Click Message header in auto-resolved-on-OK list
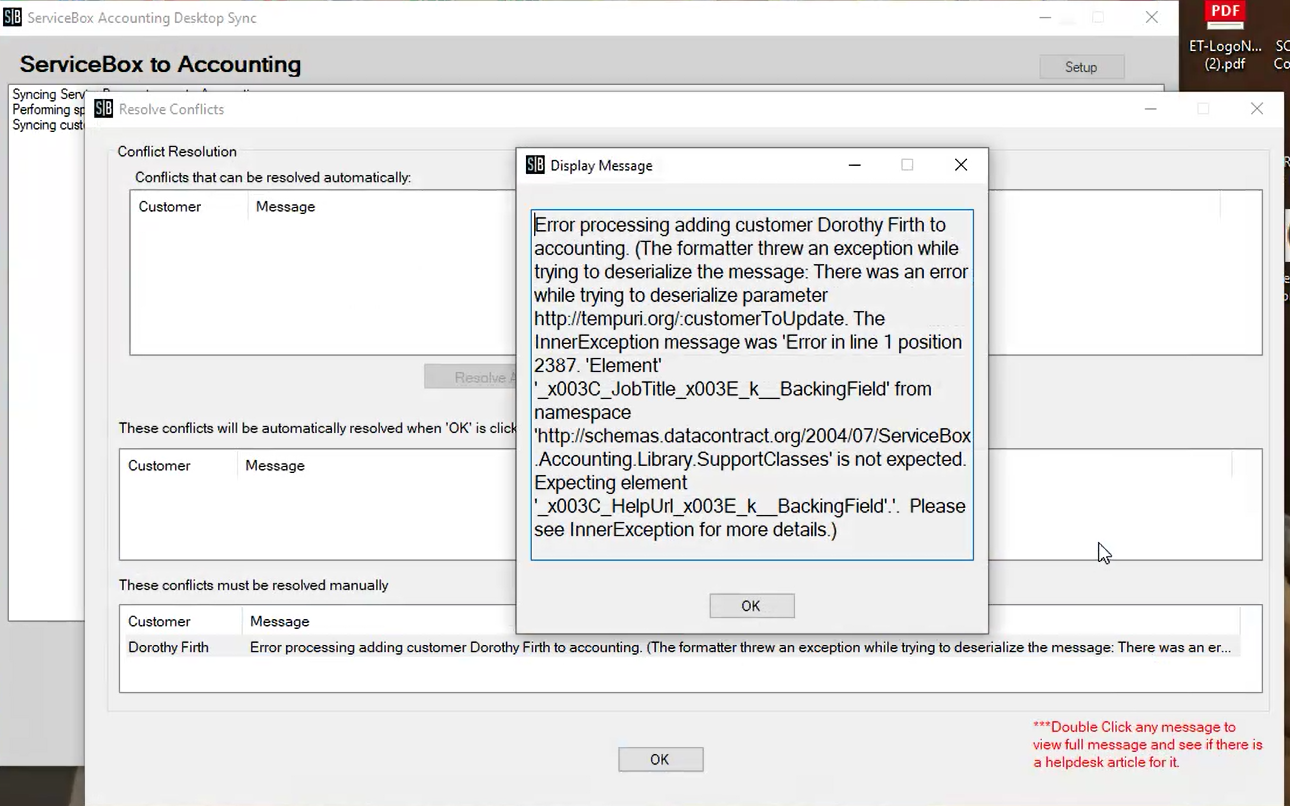 pyautogui.click(x=275, y=466)
